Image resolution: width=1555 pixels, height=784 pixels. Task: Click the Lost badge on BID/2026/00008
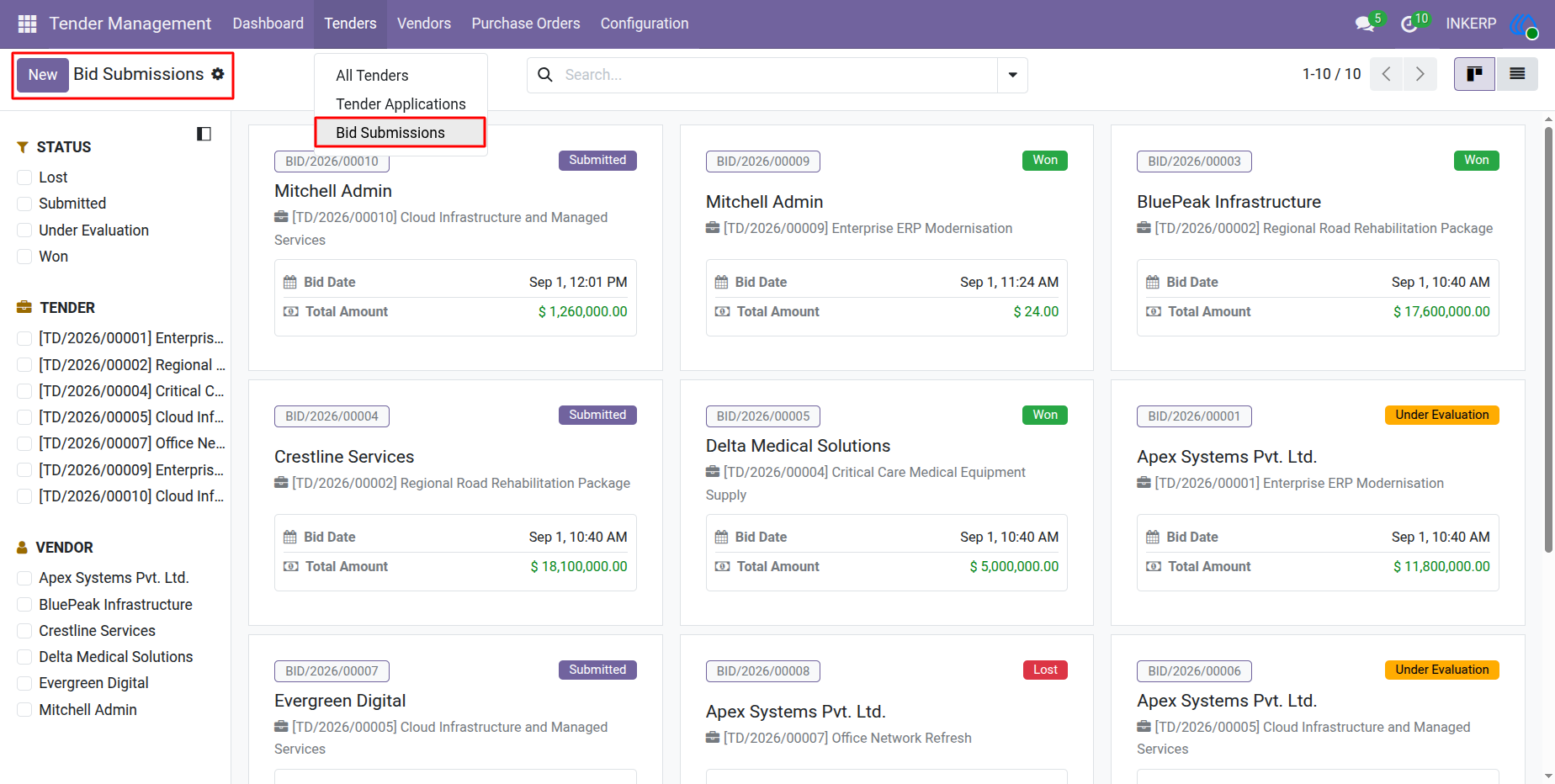click(x=1045, y=670)
